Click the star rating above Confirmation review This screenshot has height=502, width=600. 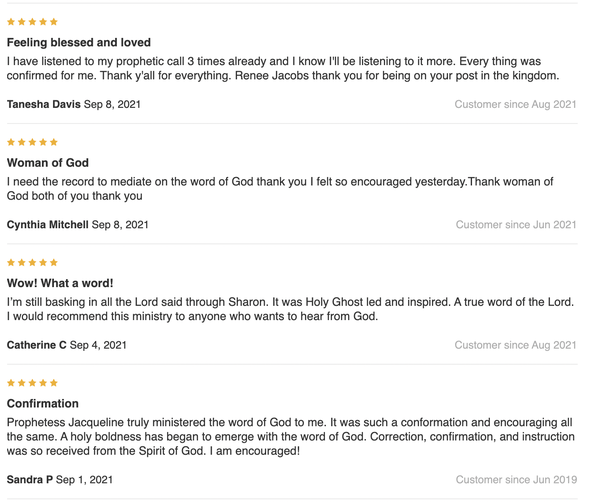pos(33,383)
